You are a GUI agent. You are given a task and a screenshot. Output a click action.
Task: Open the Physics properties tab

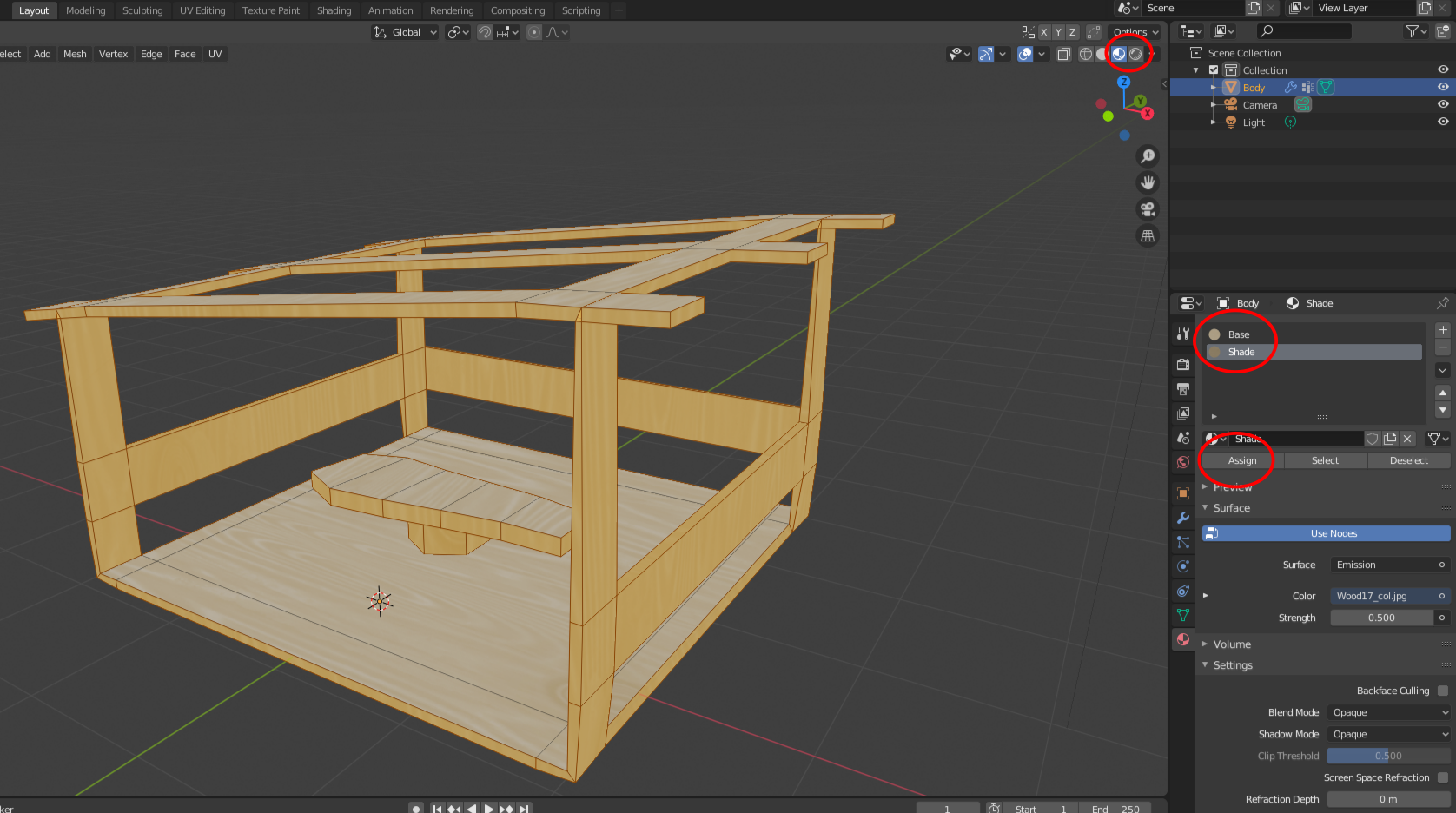pyautogui.click(x=1182, y=566)
